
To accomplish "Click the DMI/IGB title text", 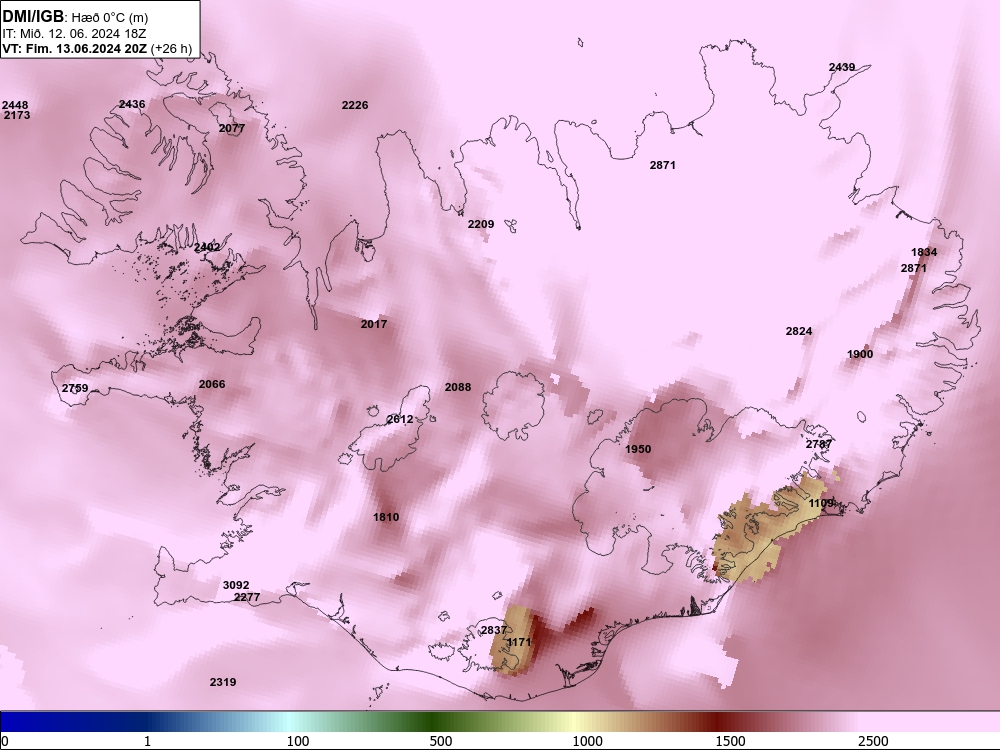I will coord(33,17).
